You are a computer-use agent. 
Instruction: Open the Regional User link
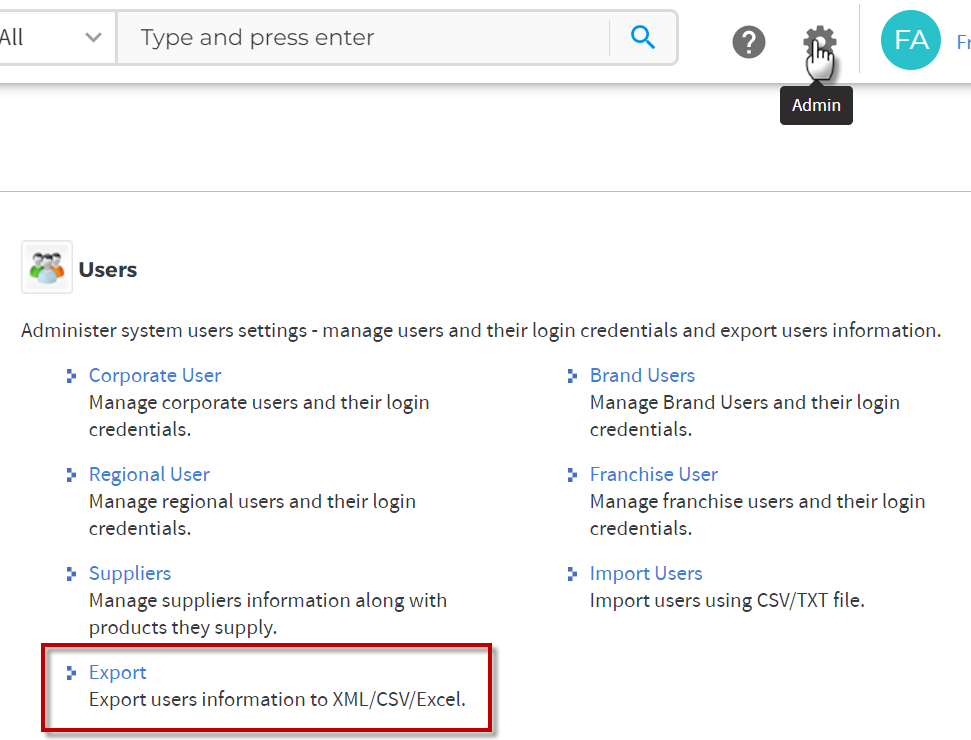149,474
